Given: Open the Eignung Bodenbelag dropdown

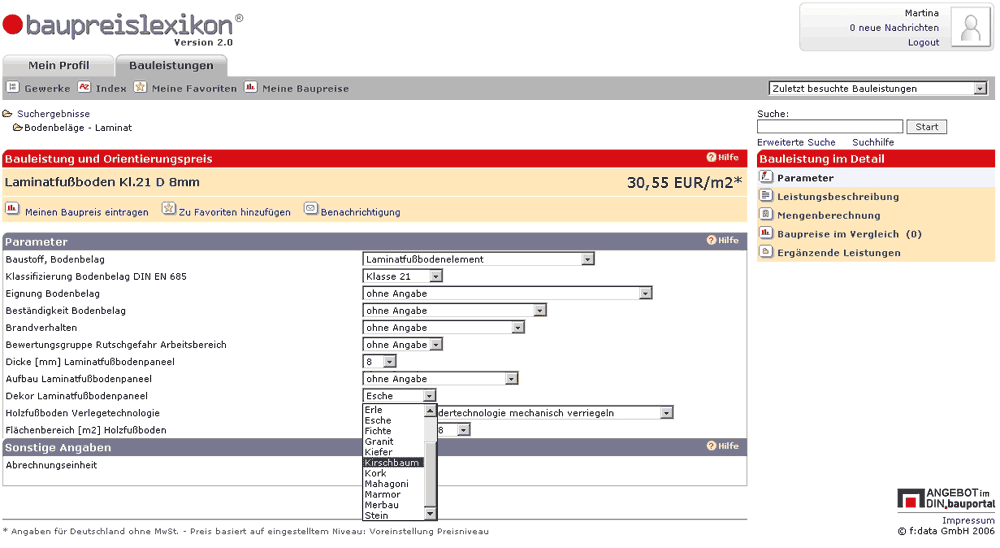Looking at the screenshot, I should point(508,293).
